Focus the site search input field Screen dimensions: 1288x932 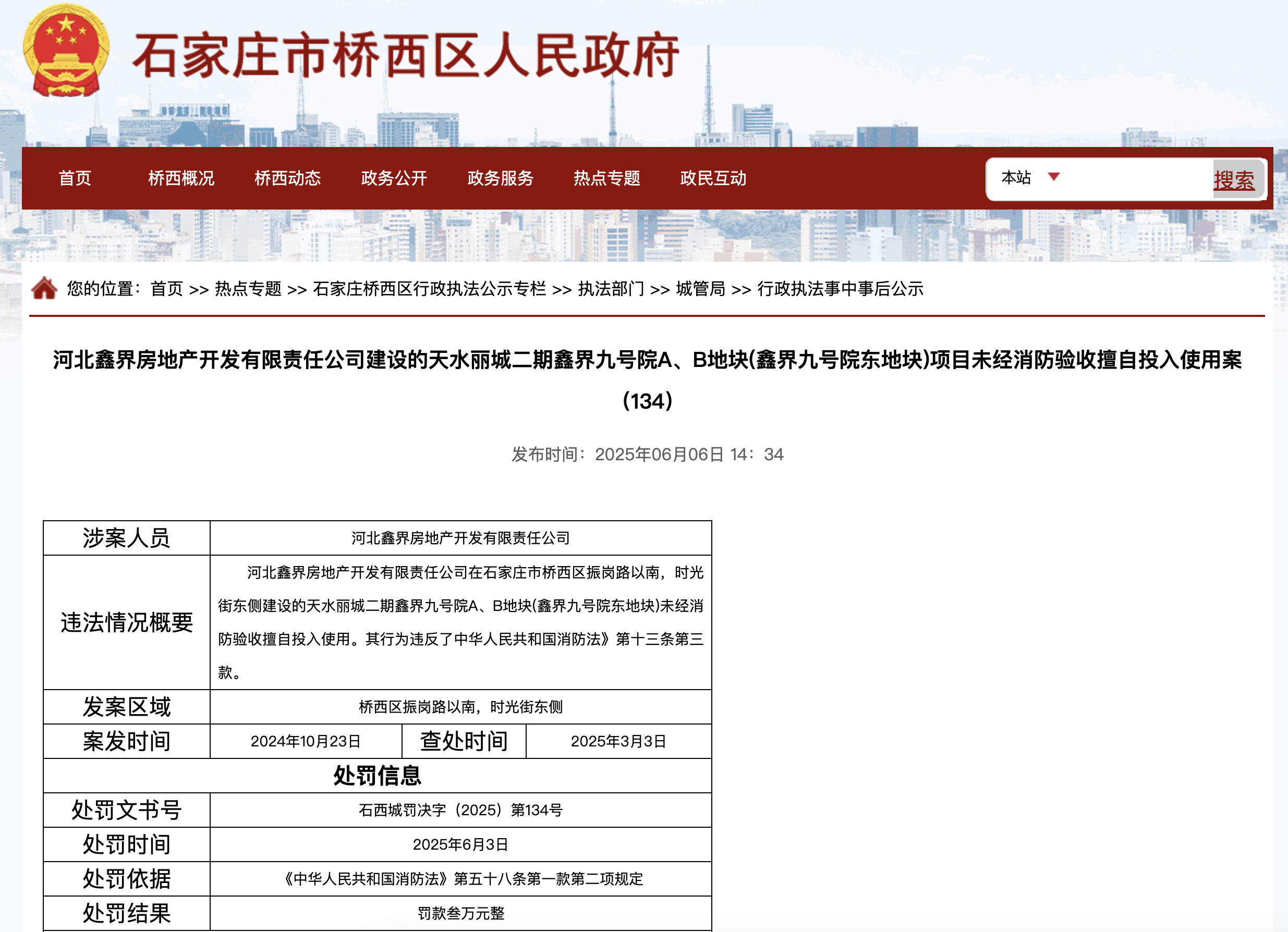pos(1136,178)
